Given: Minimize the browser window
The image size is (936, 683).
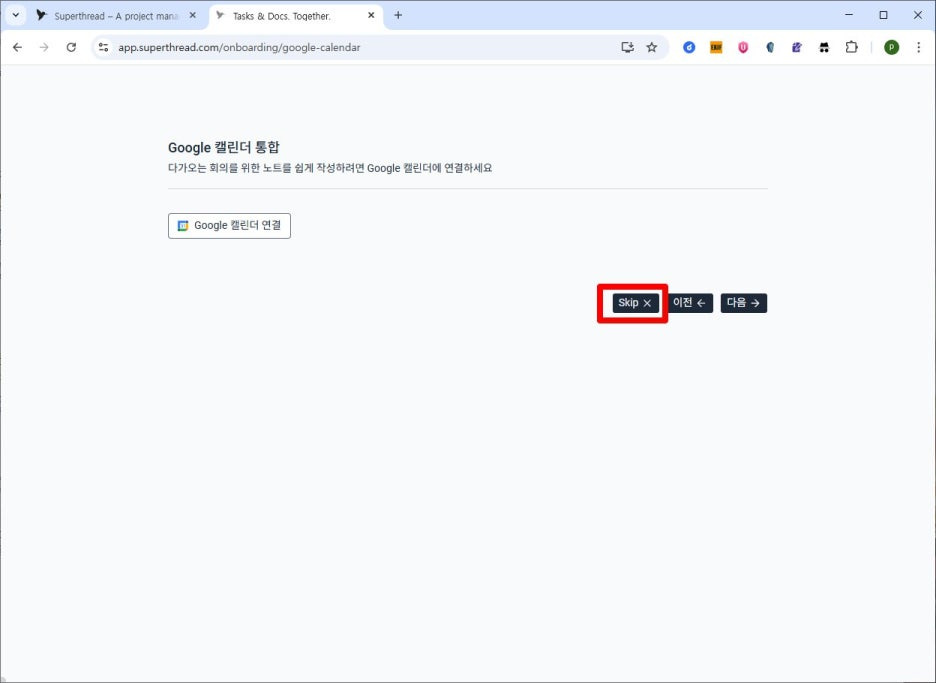Looking at the screenshot, I should pyautogui.click(x=849, y=15).
